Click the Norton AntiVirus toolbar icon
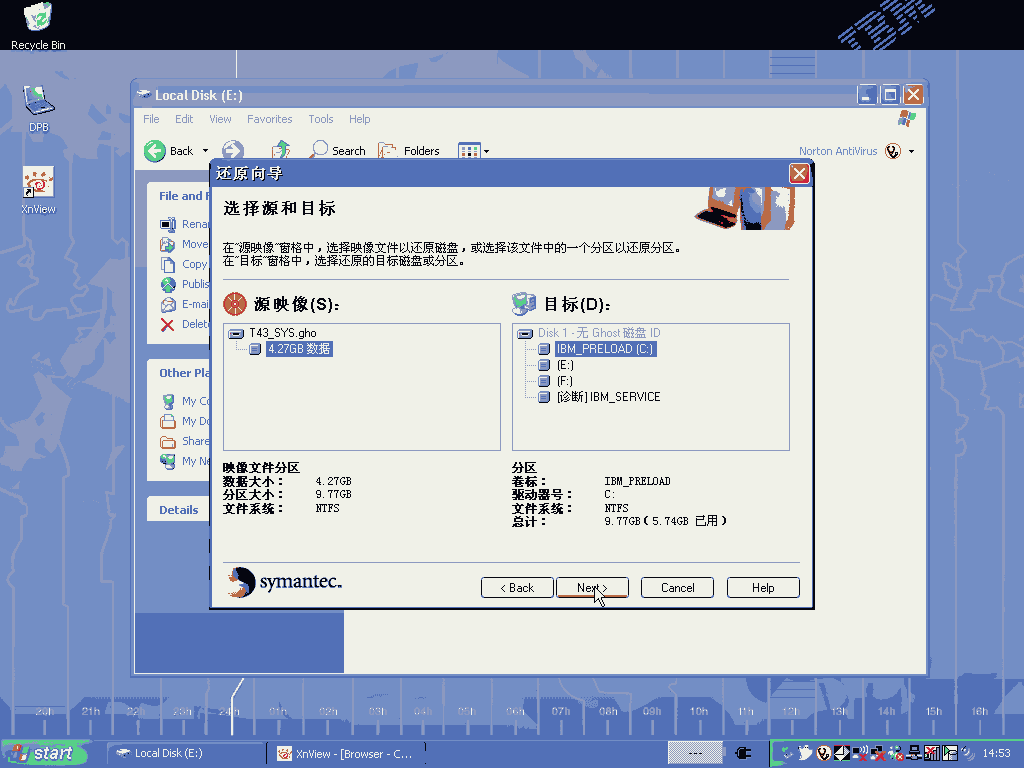 coord(892,151)
